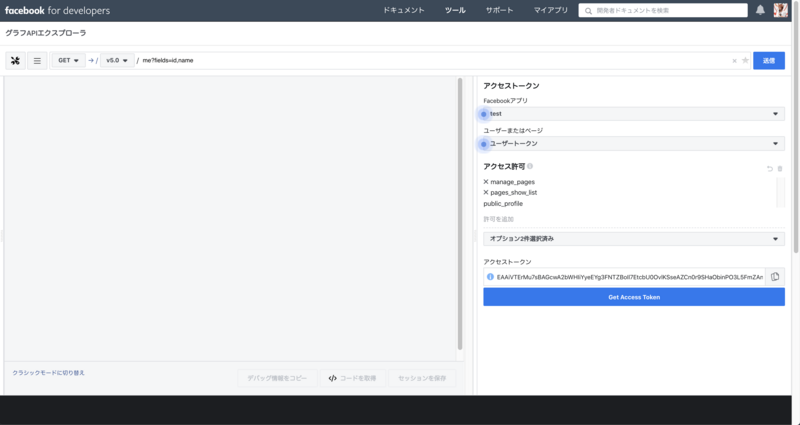Favorite the query with the star icon

tap(745, 61)
